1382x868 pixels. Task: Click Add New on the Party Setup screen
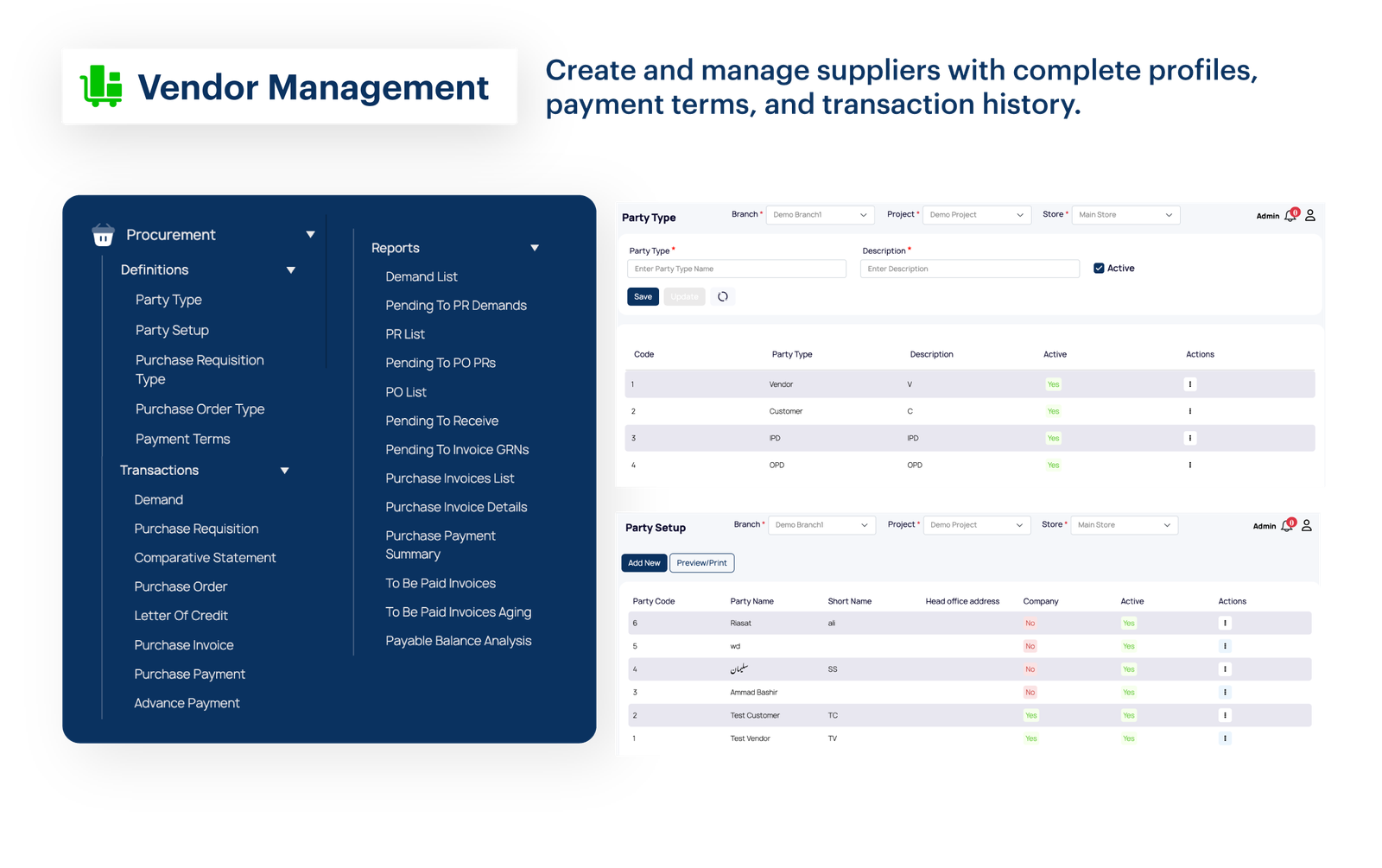tap(643, 562)
